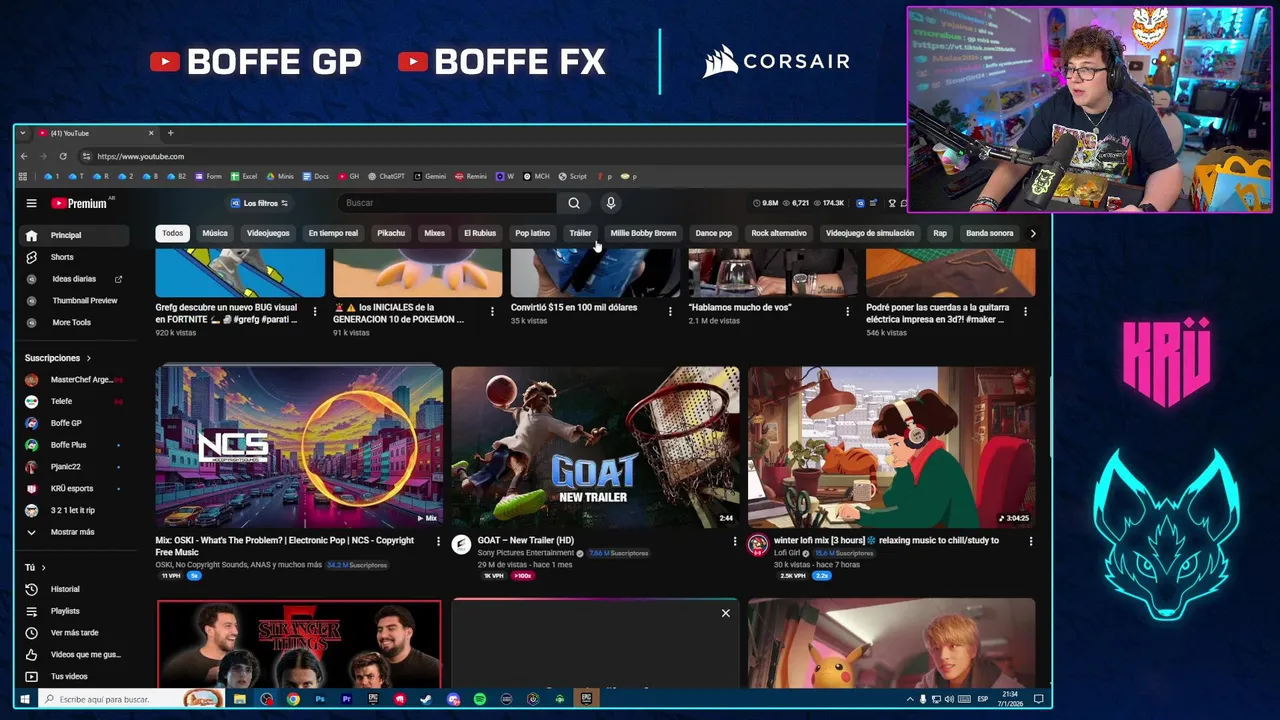Open Ver más tarde in sidebar

pyautogui.click(x=75, y=633)
